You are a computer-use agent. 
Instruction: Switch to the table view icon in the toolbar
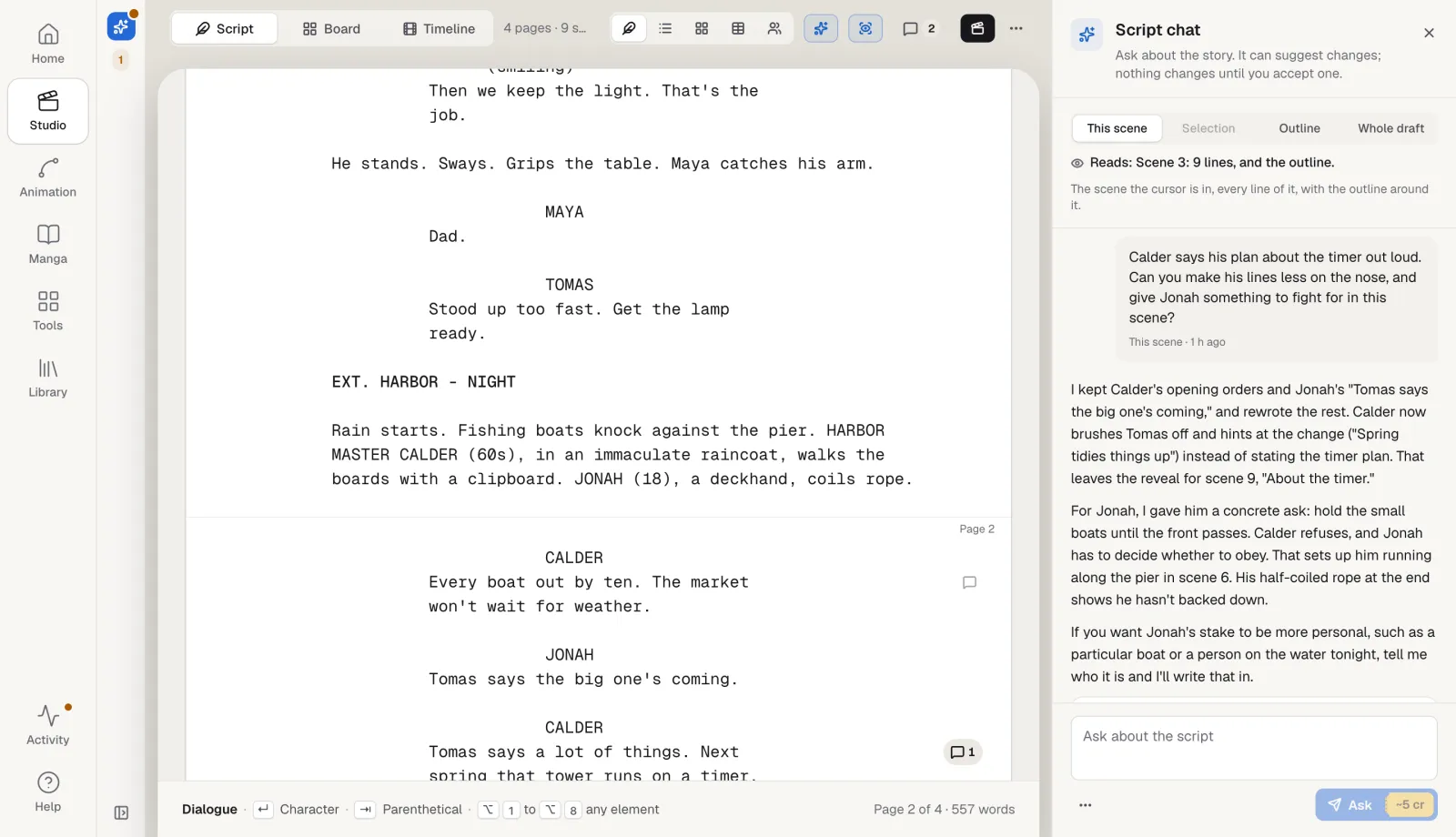tap(738, 28)
